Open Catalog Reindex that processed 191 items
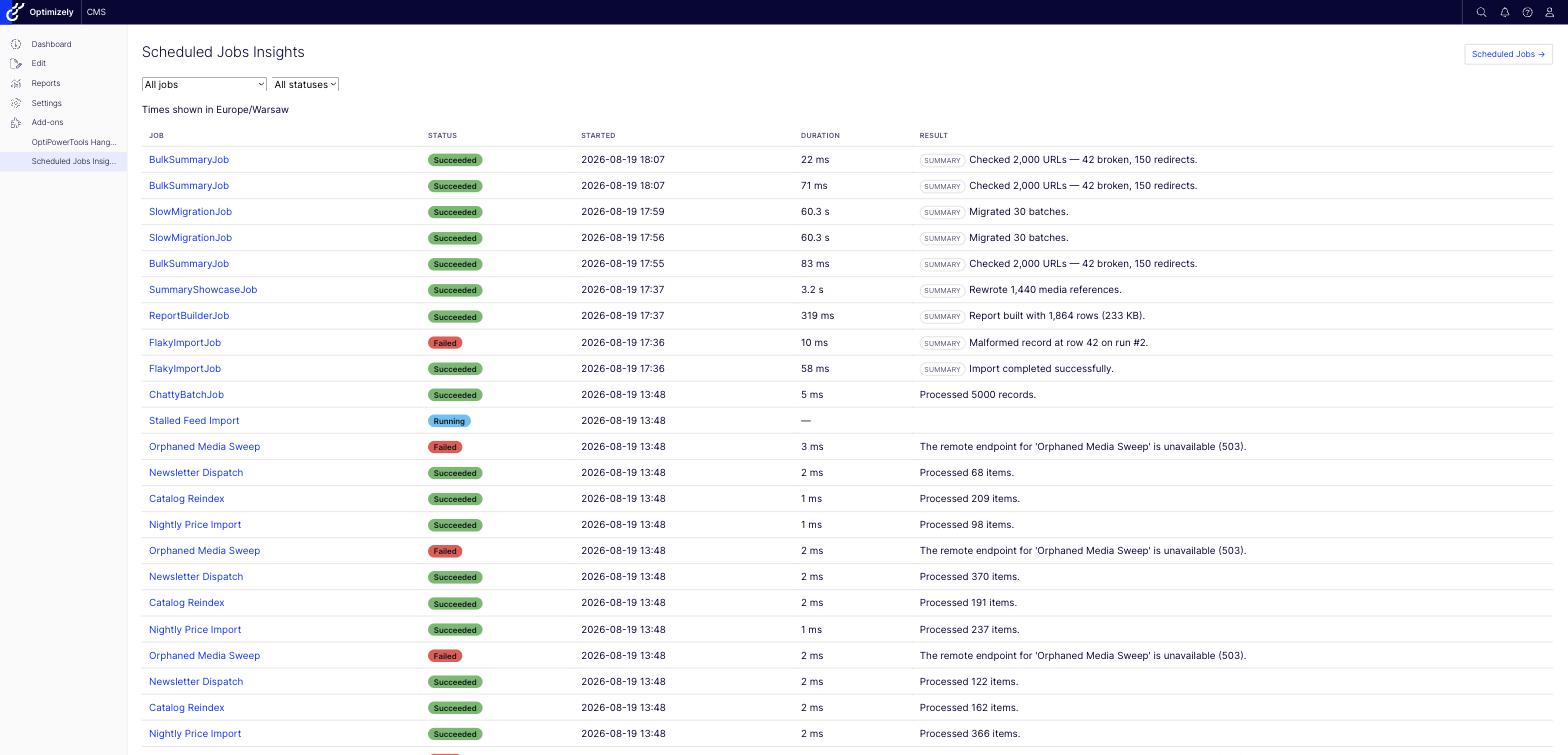Screen dimensions: 1568x755 (186, 603)
